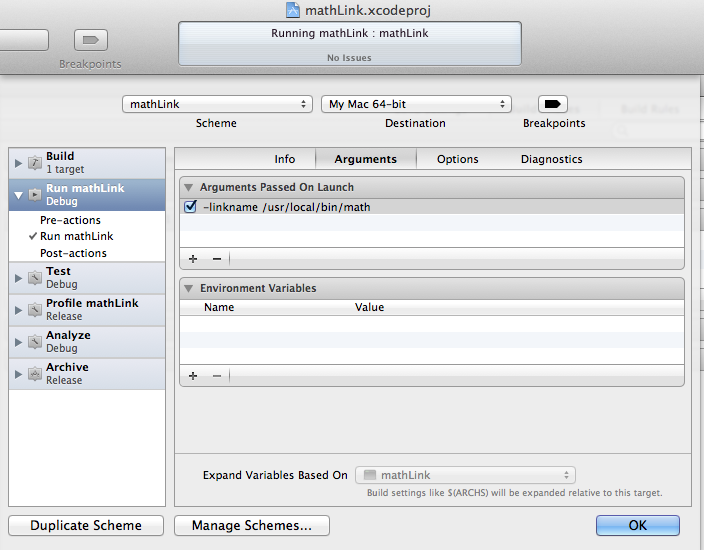Click the Test action wrench icon
The image size is (704, 550).
(x=35, y=278)
